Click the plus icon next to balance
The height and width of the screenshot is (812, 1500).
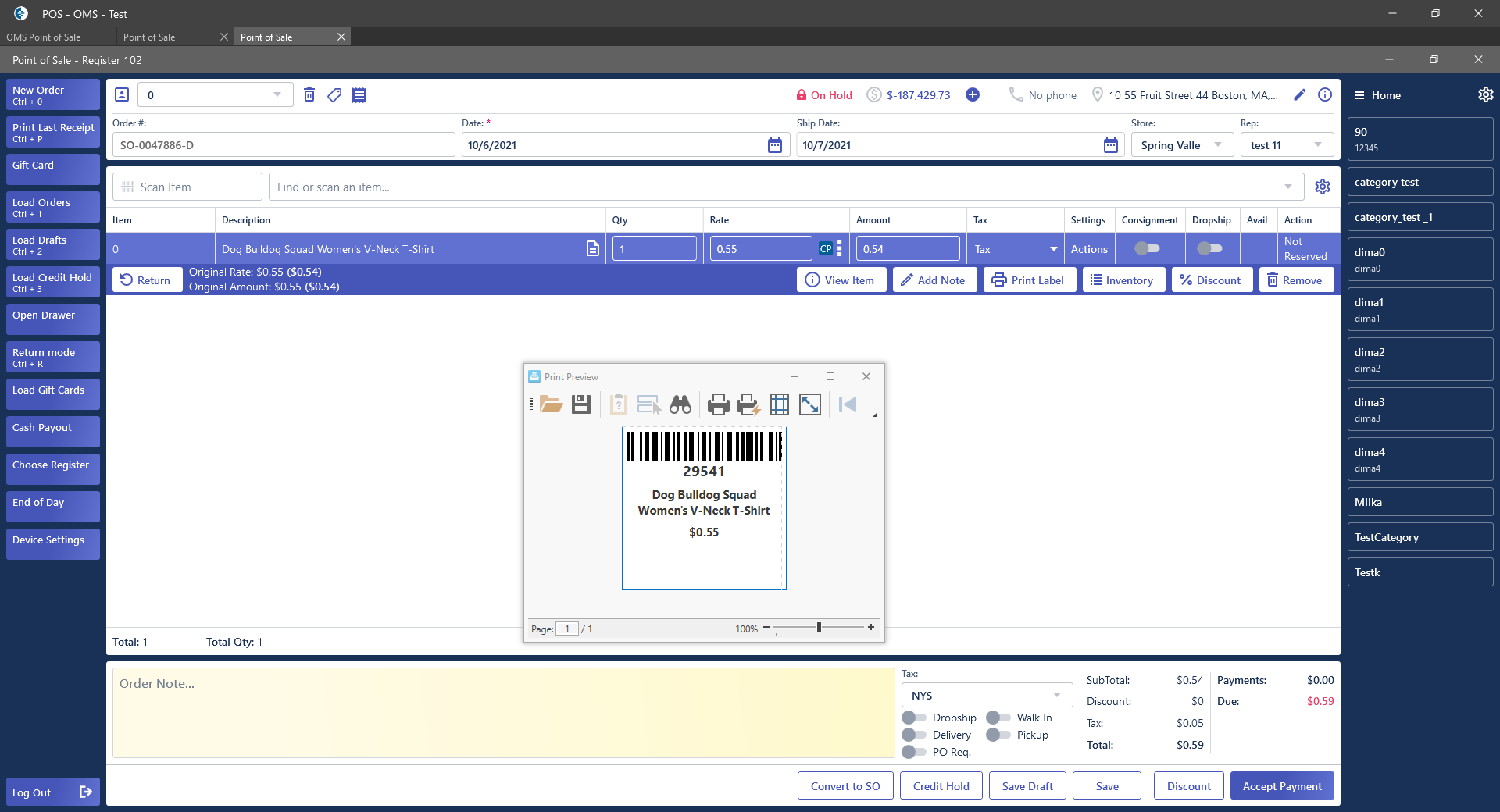pos(973,95)
